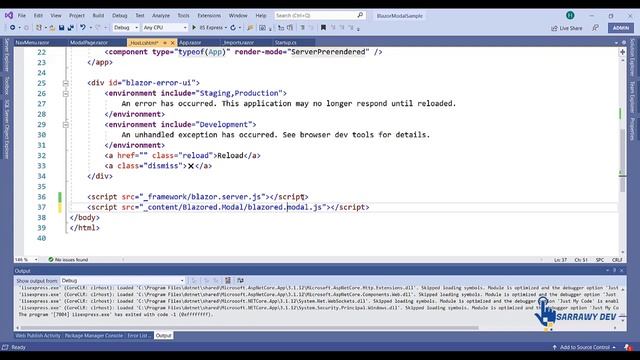The image size is (640, 360).
Task: Open the Show output from dropdown
Action: [122, 280]
